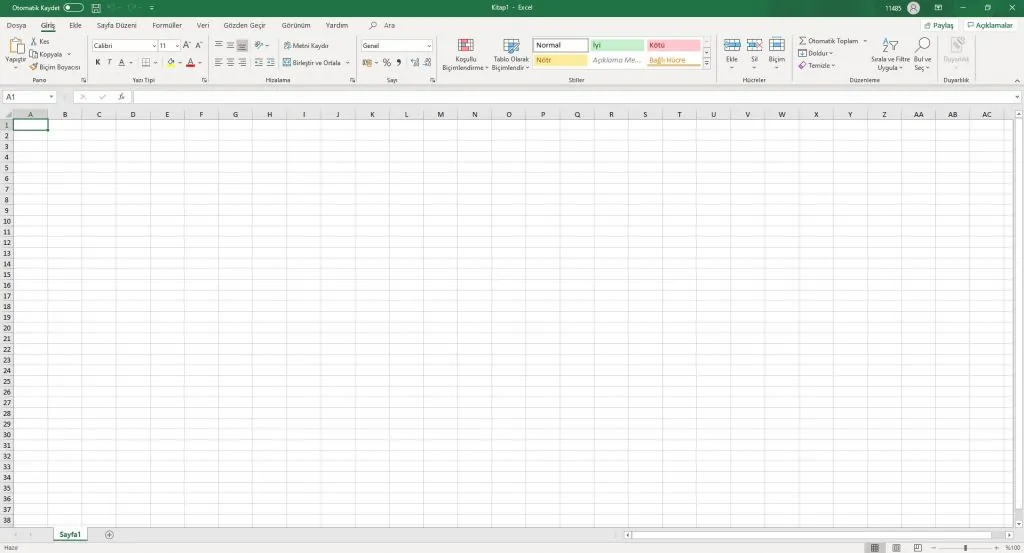Click the zoom slider in status bar

click(x=965, y=548)
